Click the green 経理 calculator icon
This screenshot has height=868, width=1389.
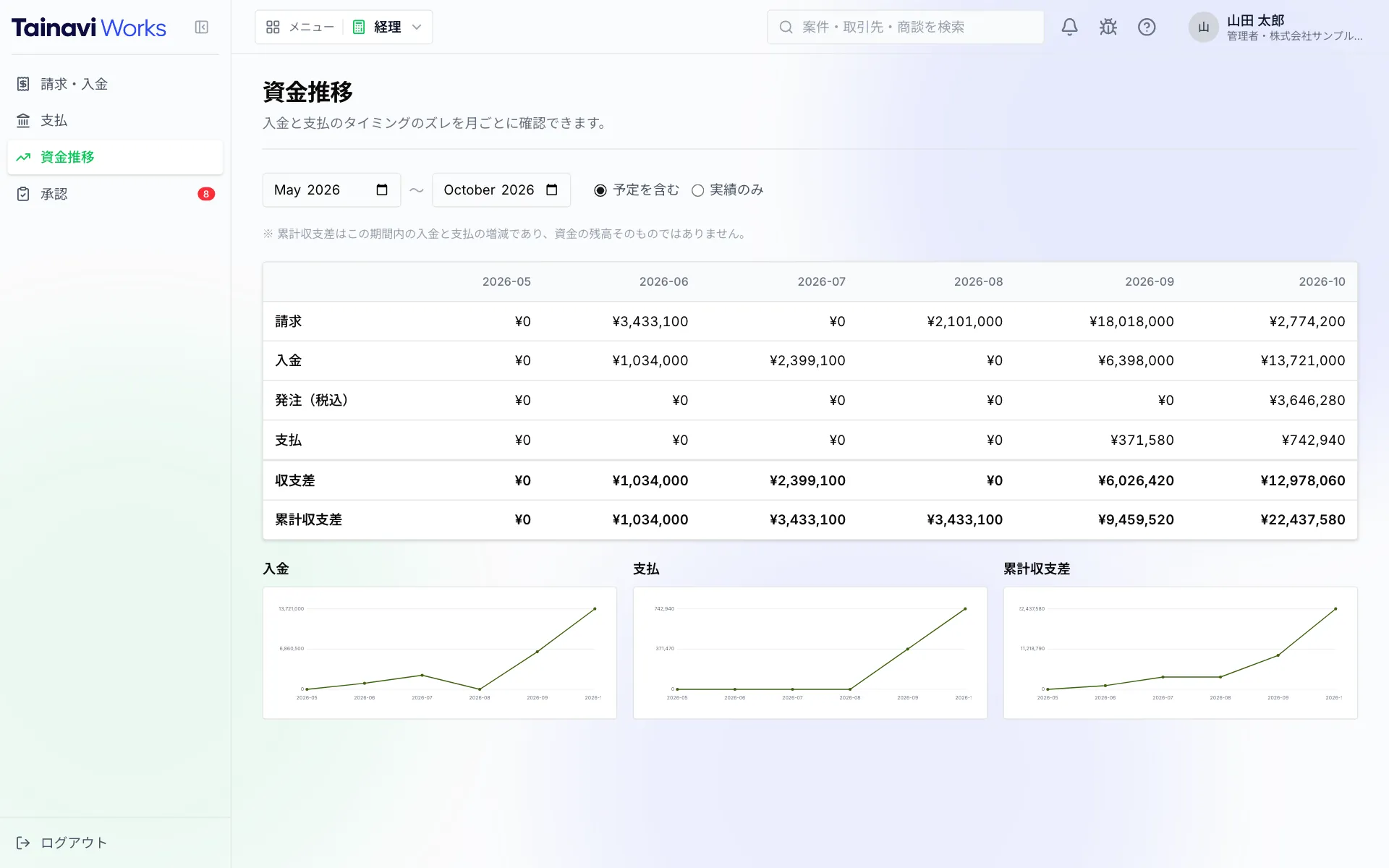[x=359, y=27]
